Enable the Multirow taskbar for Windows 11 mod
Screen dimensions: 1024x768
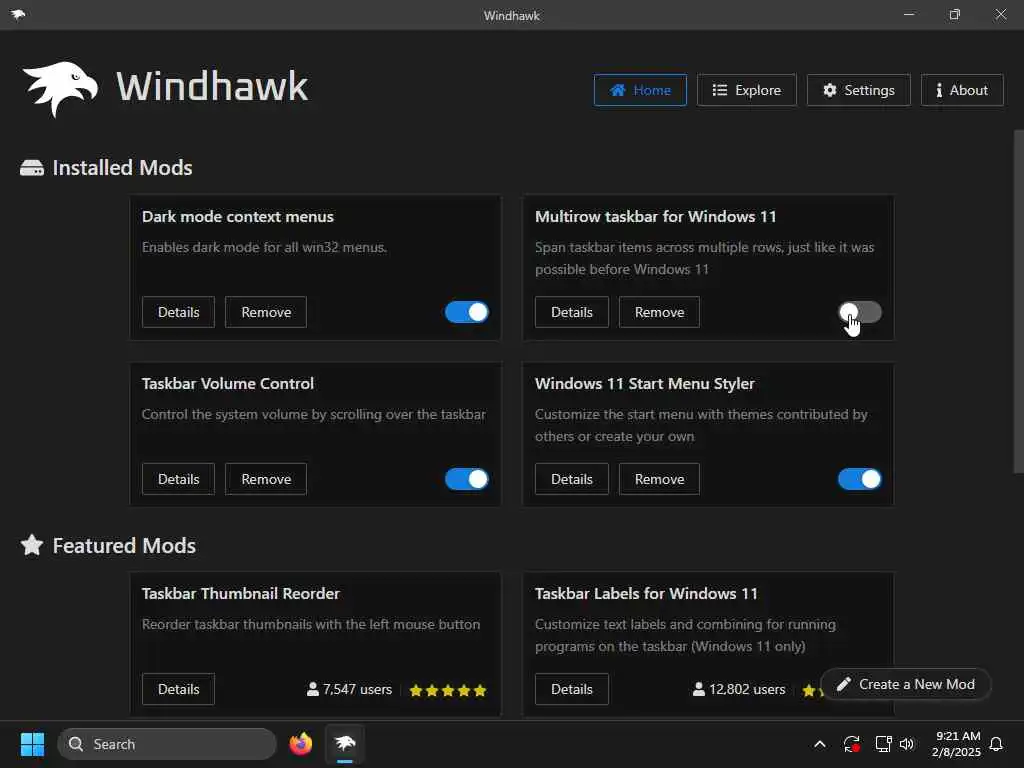tap(859, 312)
